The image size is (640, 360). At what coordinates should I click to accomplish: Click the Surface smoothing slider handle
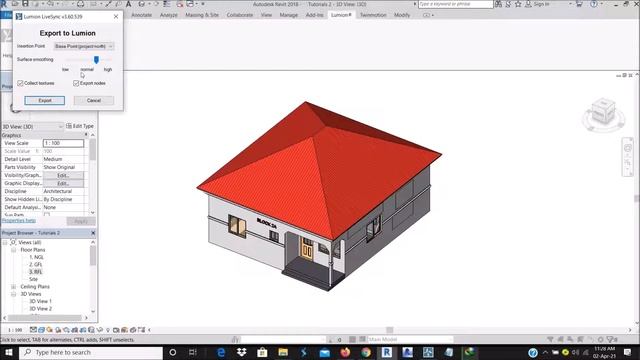96,60
